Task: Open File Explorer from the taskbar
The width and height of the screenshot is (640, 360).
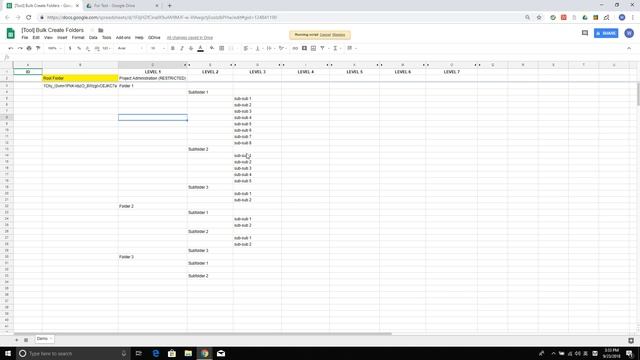Action: pos(188,353)
